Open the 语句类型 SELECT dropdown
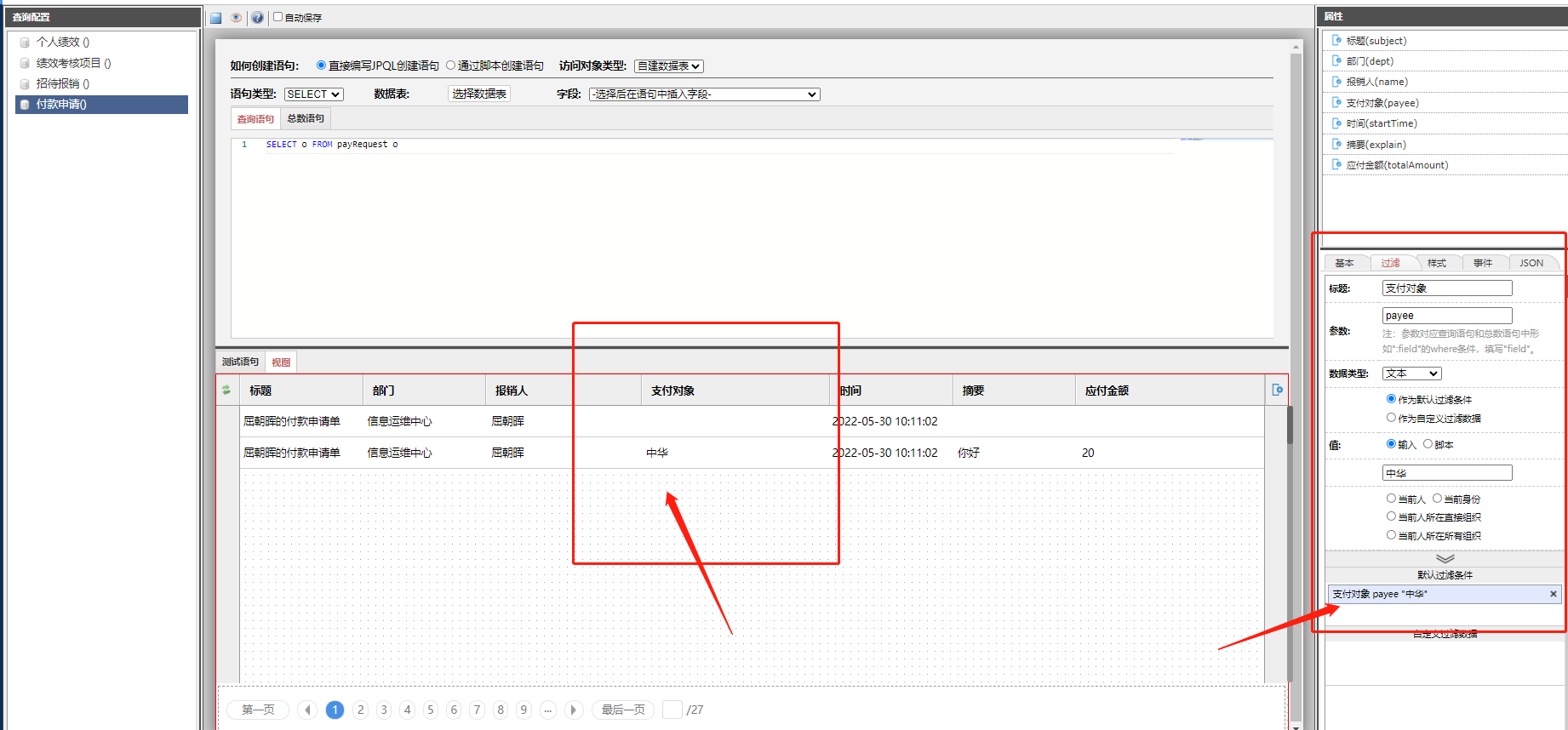The width and height of the screenshot is (1568, 730). pos(314,94)
